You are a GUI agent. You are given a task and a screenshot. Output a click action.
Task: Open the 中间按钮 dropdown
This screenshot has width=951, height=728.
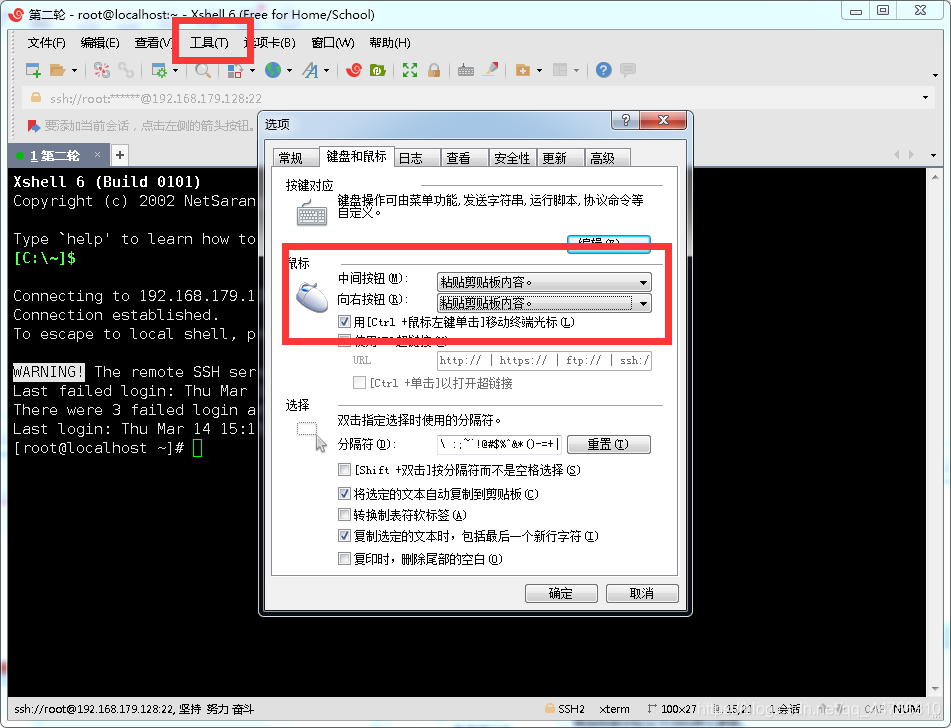click(544, 282)
